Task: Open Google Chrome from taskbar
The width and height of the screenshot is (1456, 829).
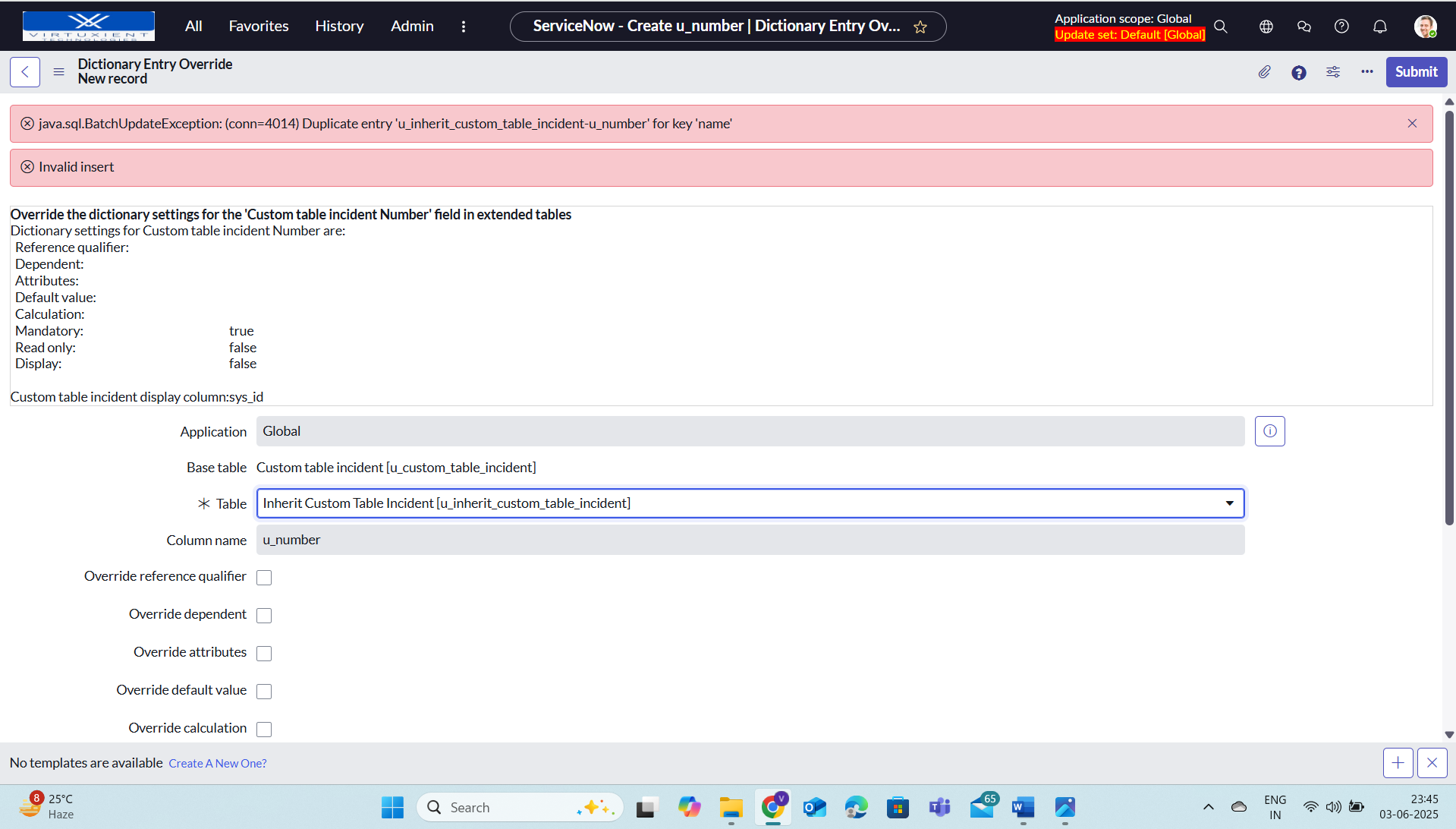Action: (x=772, y=807)
